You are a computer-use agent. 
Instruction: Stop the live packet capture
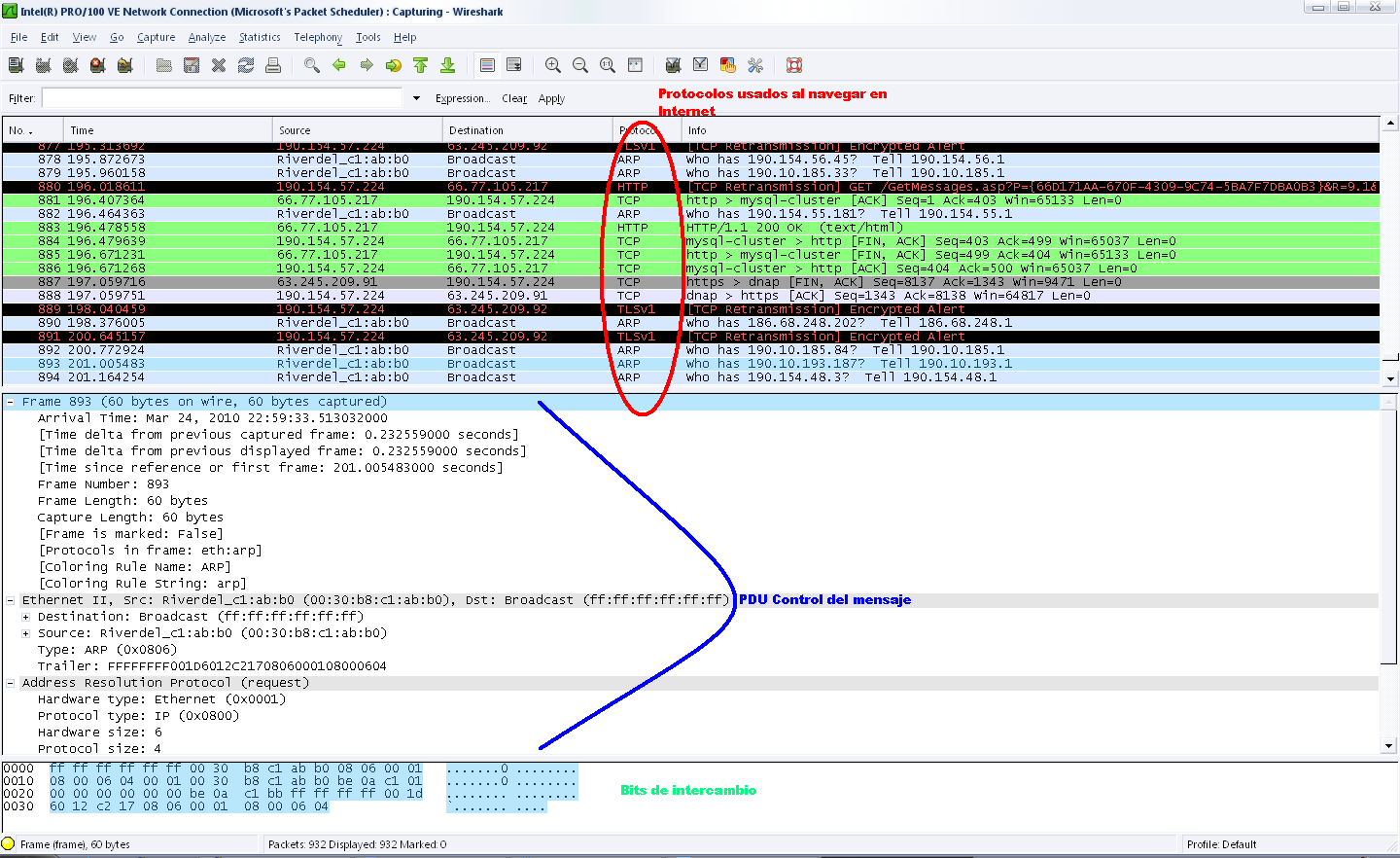point(97,65)
